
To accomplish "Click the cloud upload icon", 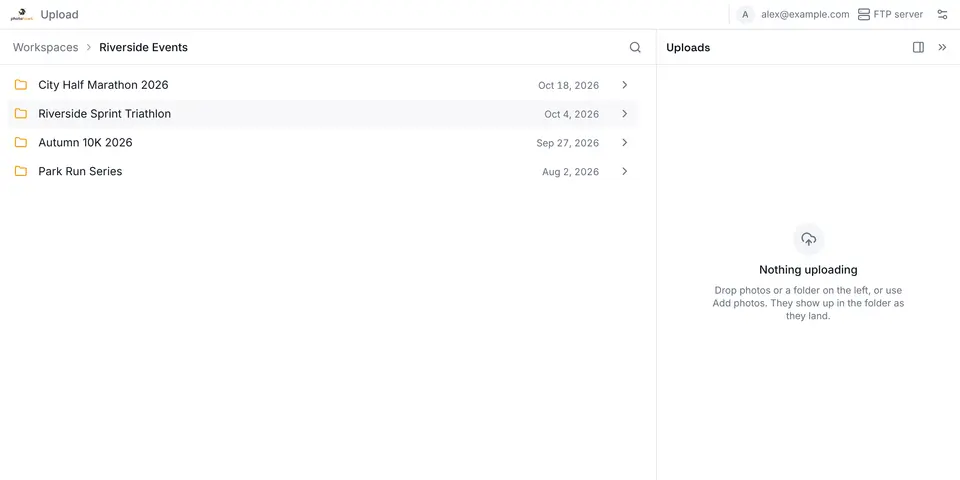I will click(809, 239).
